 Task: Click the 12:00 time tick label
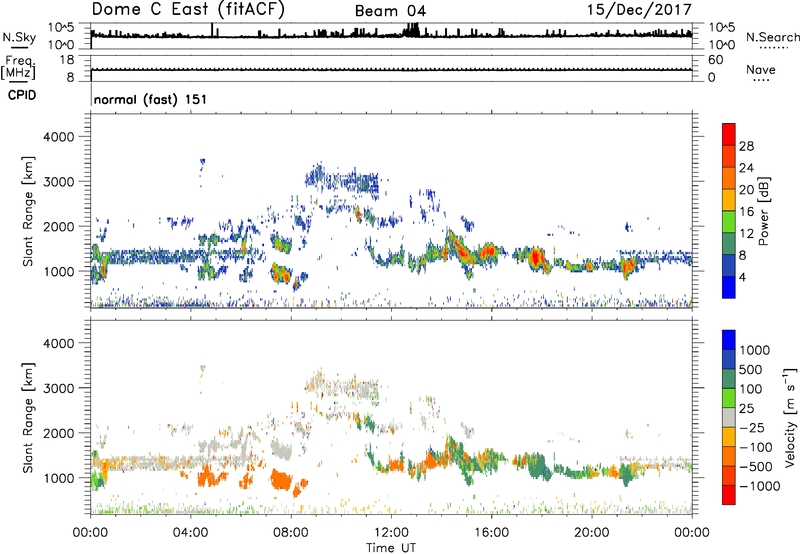point(391,533)
